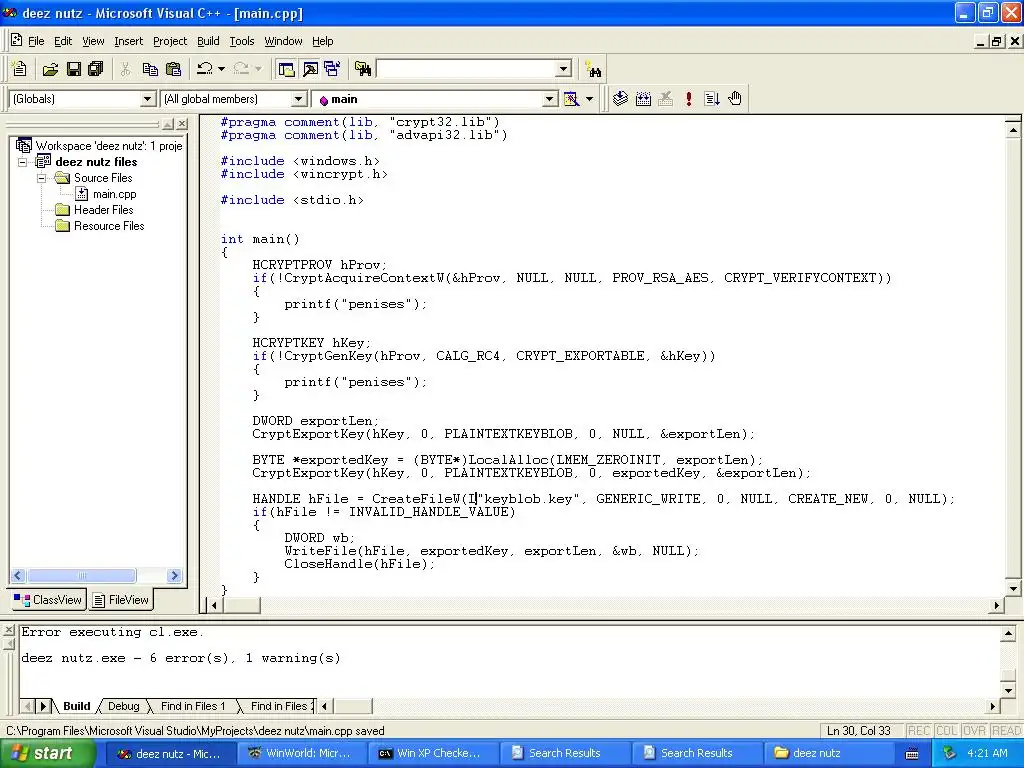
Task: Click the system tray clock 4:21 AM
Action: [x=987, y=753]
